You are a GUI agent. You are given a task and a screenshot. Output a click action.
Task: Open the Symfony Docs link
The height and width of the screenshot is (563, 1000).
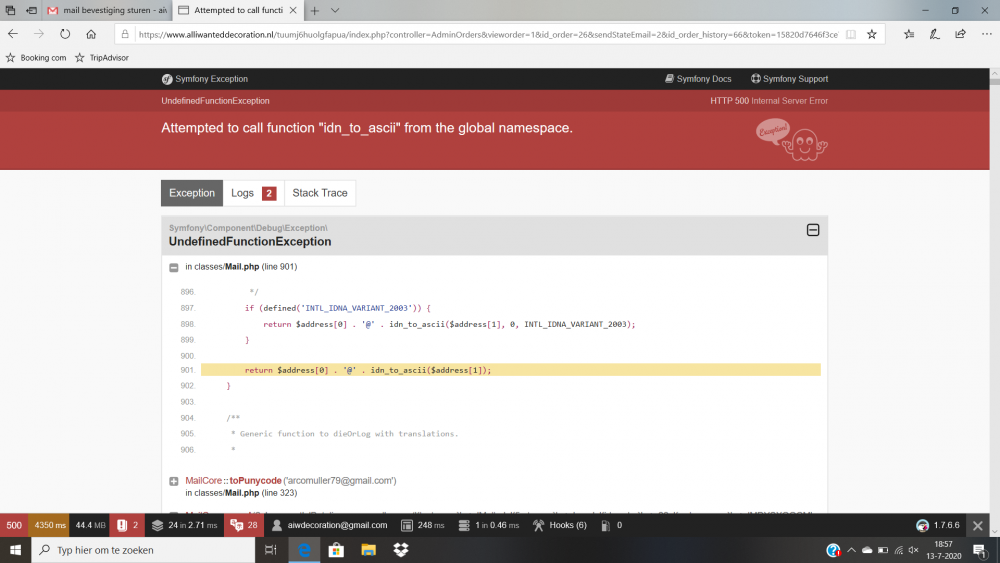click(x=698, y=79)
